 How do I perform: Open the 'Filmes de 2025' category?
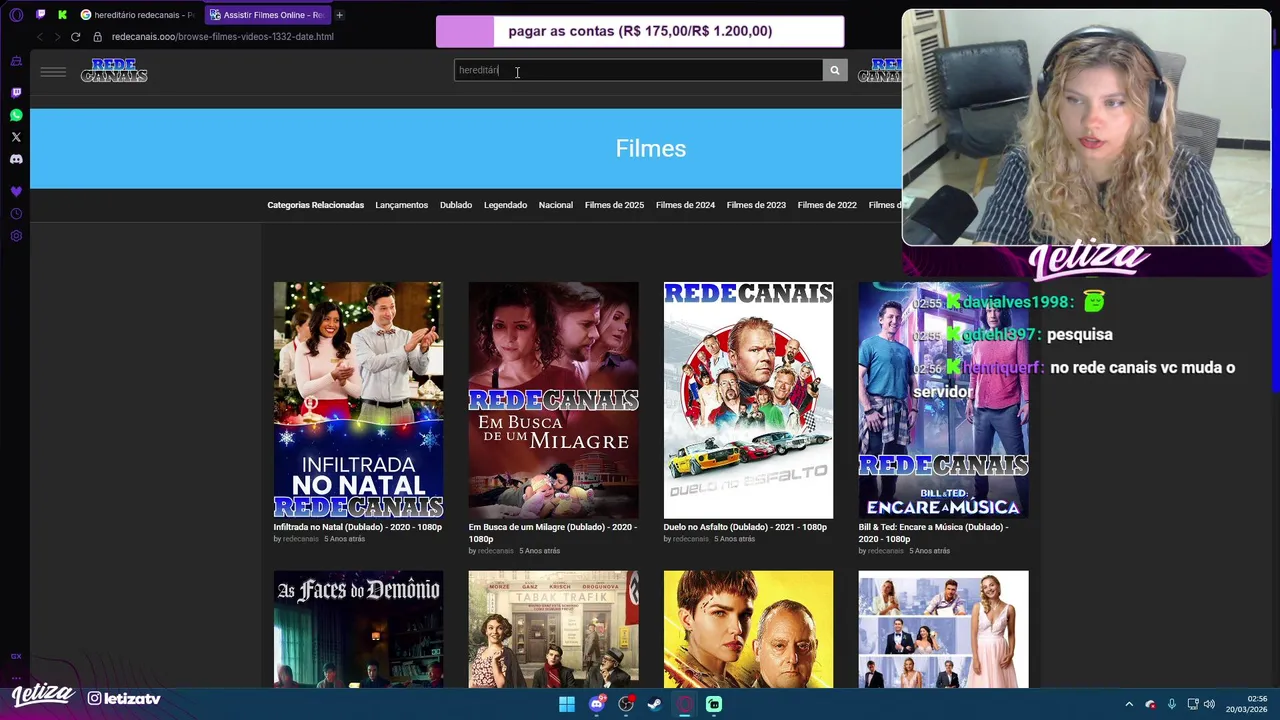point(614,205)
